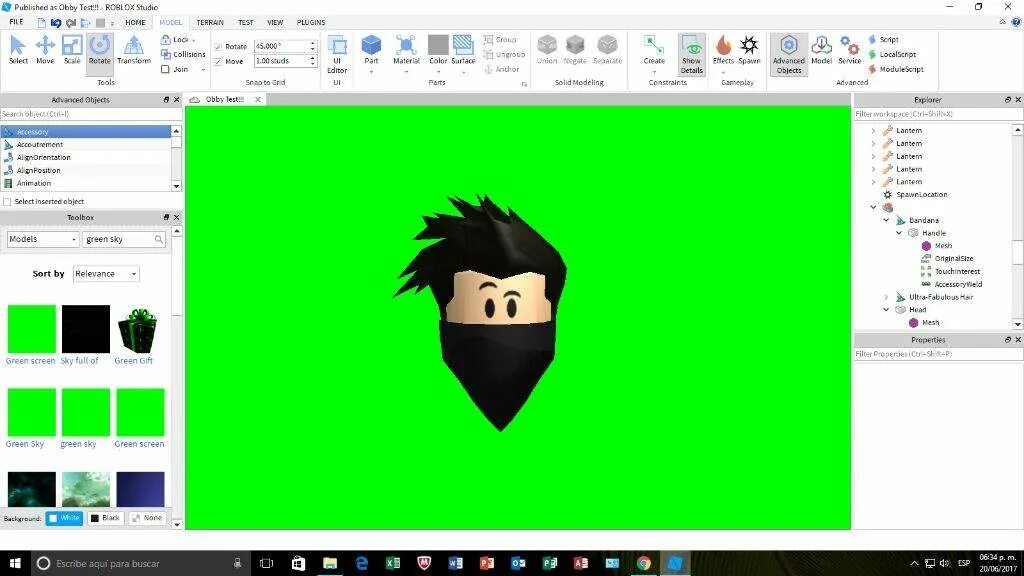
Task: Insert a new Script
Action: [x=884, y=39]
